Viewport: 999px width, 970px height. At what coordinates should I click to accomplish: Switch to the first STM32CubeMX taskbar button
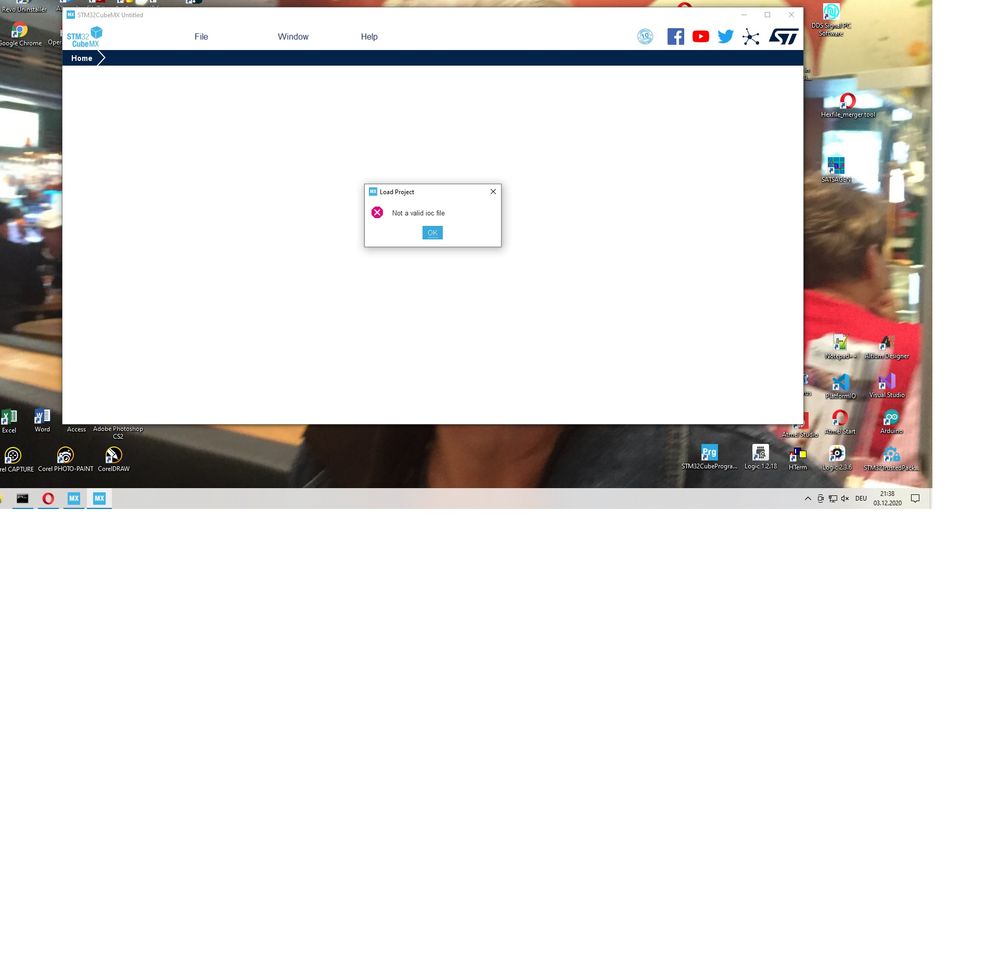pyautogui.click(x=74, y=498)
